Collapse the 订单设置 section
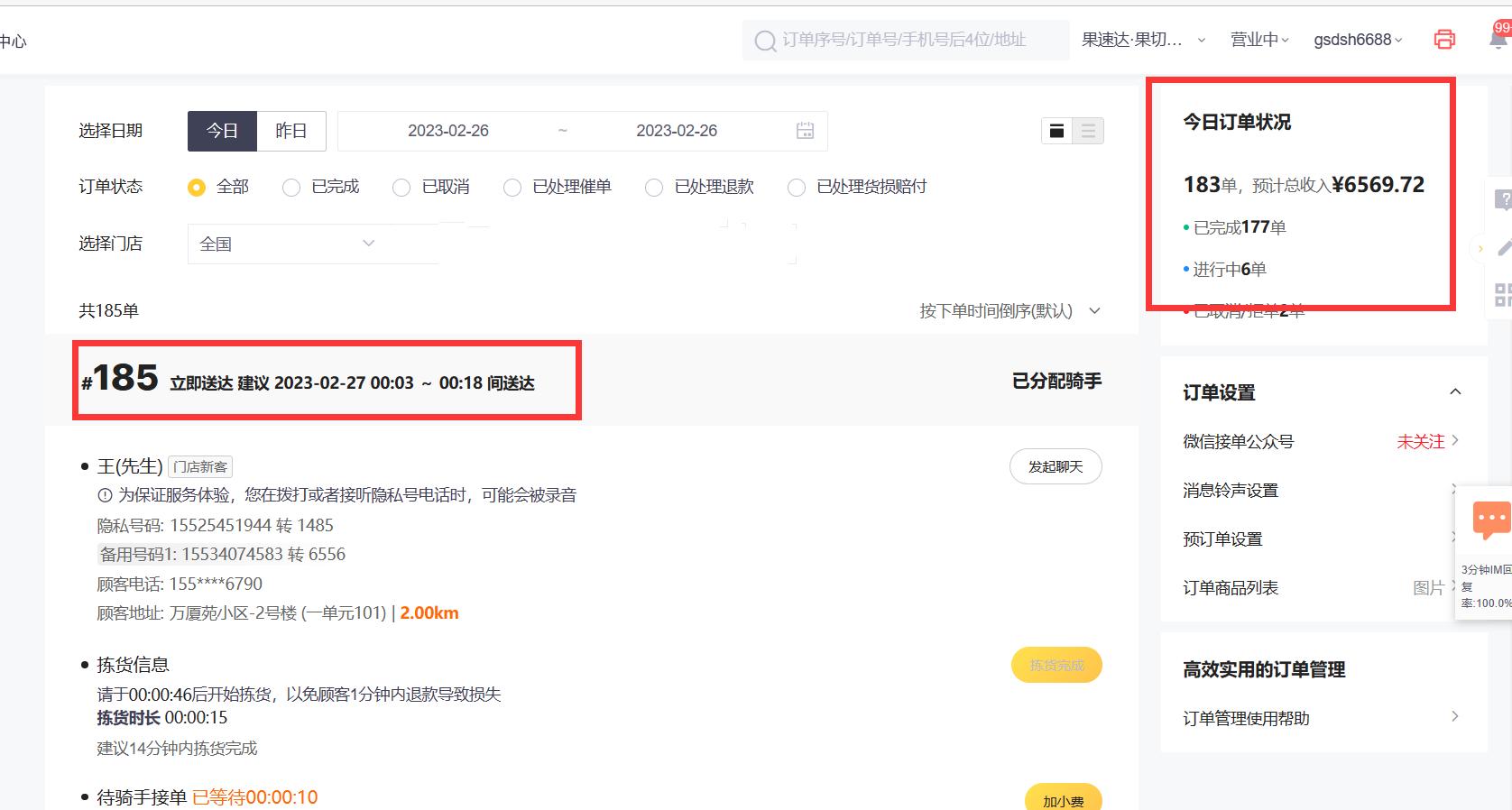The image size is (1512, 810). pyautogui.click(x=1455, y=391)
